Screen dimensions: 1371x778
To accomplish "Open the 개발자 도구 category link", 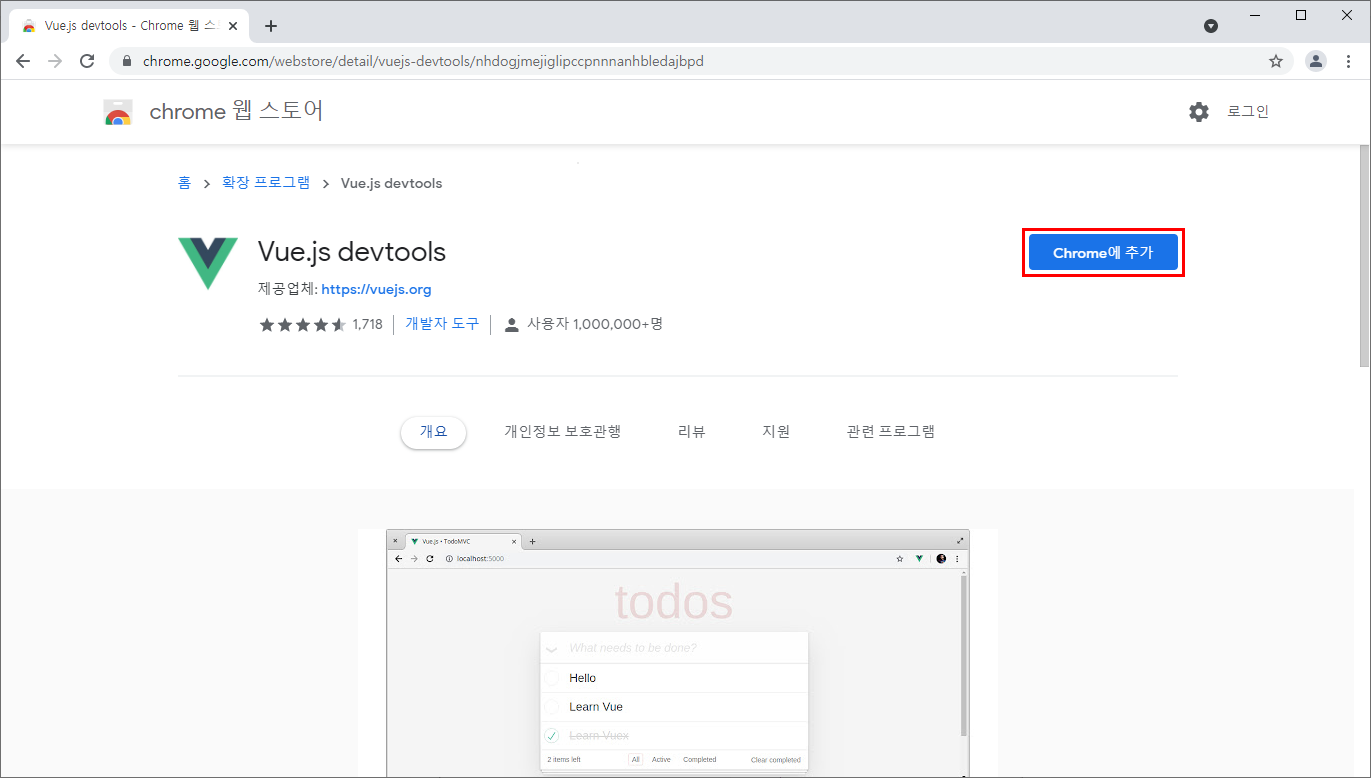I will (x=442, y=324).
